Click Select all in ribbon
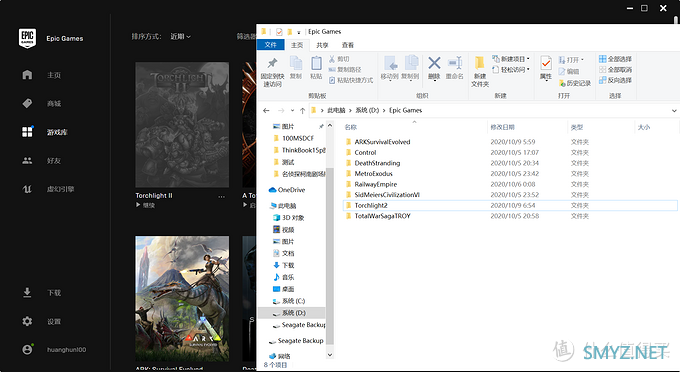Screen dimensions: 680x372 [x=615, y=59]
